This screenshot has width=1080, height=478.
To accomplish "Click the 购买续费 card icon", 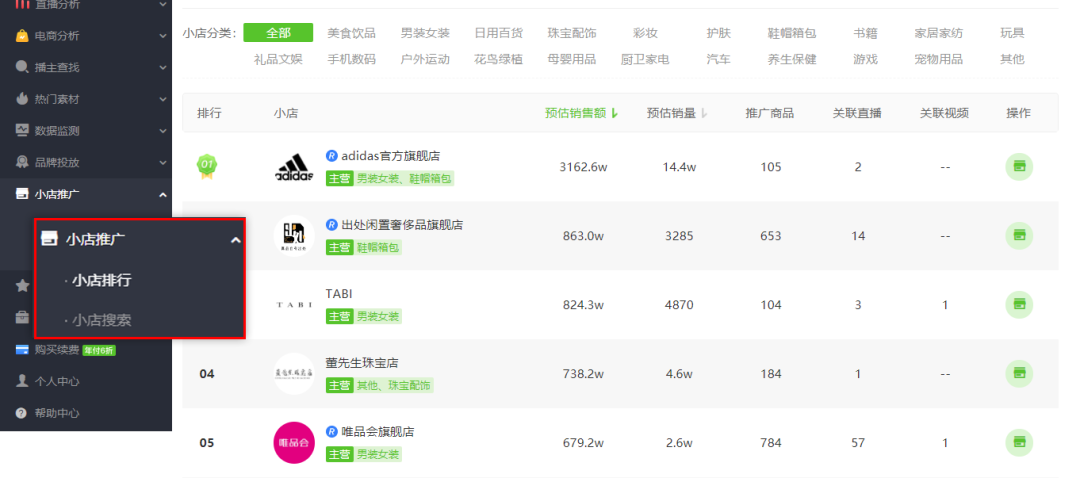I will pyautogui.click(x=22, y=350).
